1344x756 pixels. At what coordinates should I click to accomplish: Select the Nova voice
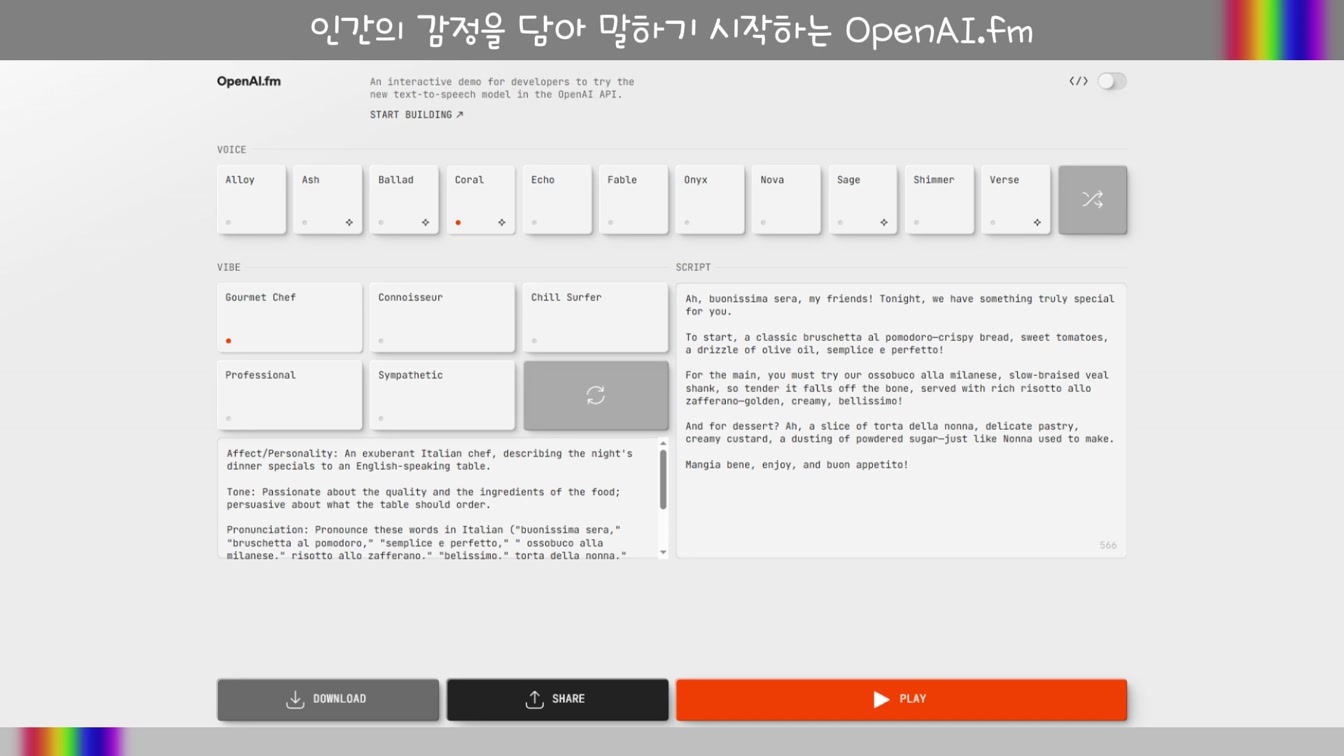pyautogui.click(x=786, y=200)
